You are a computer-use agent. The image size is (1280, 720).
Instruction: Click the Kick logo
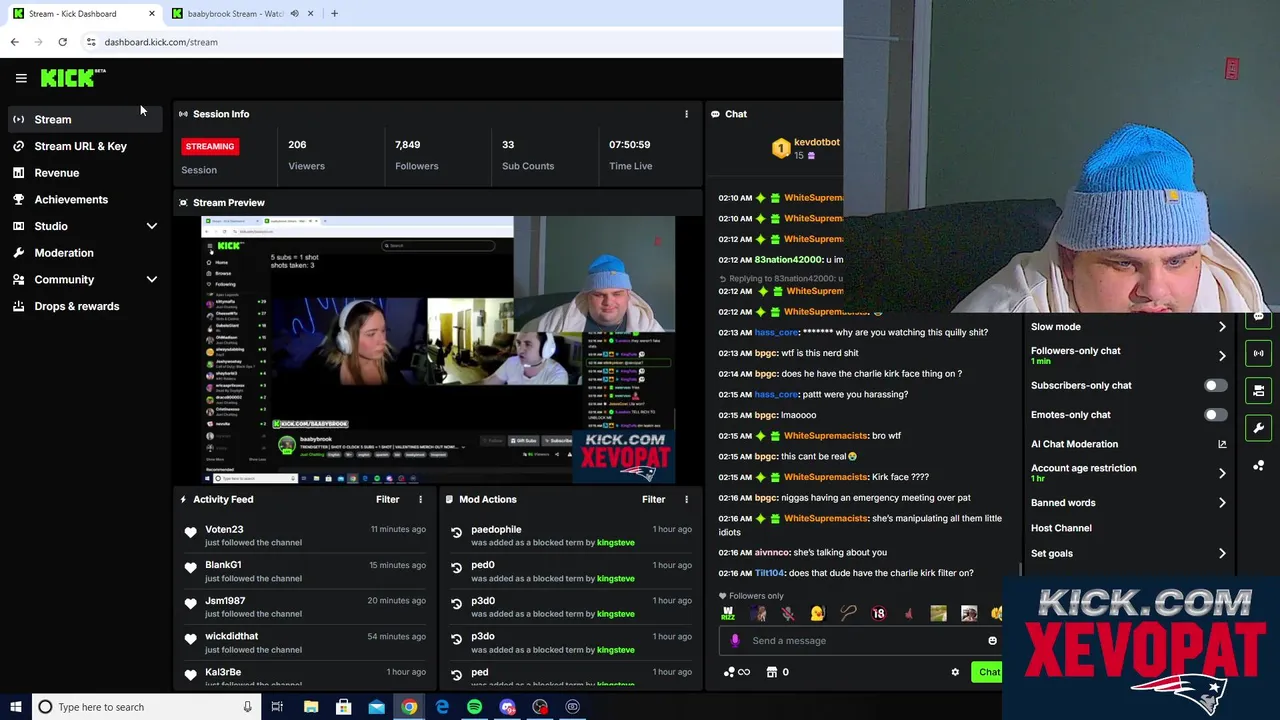coord(72,77)
